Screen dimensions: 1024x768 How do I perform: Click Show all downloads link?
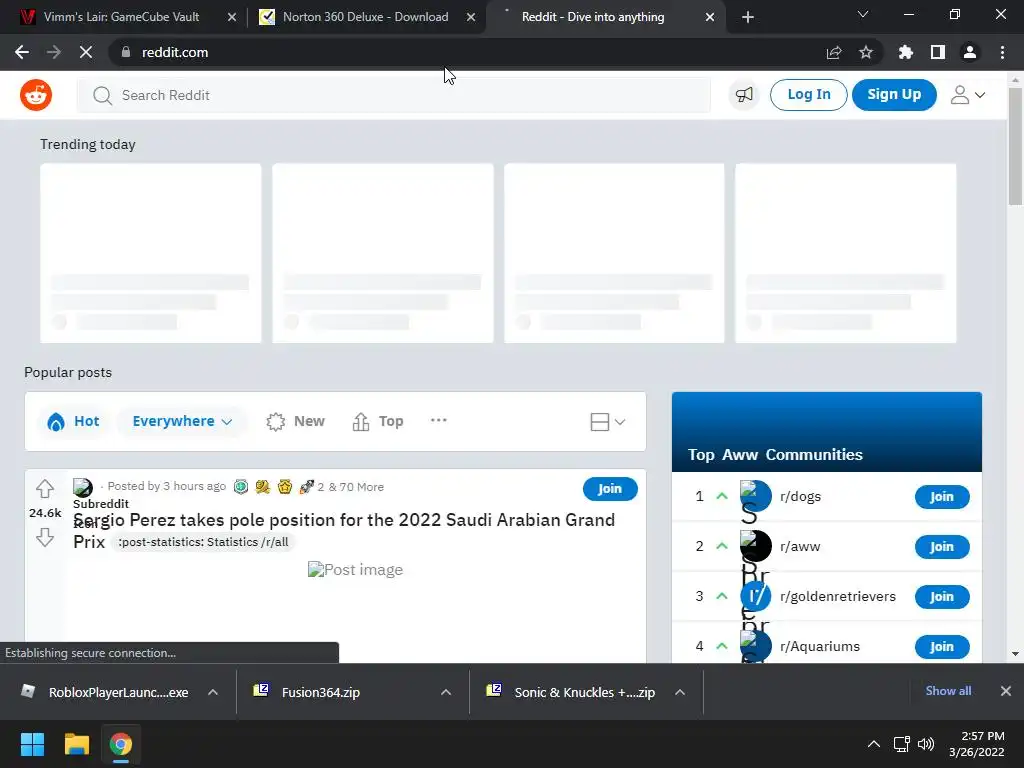pyautogui.click(x=948, y=691)
